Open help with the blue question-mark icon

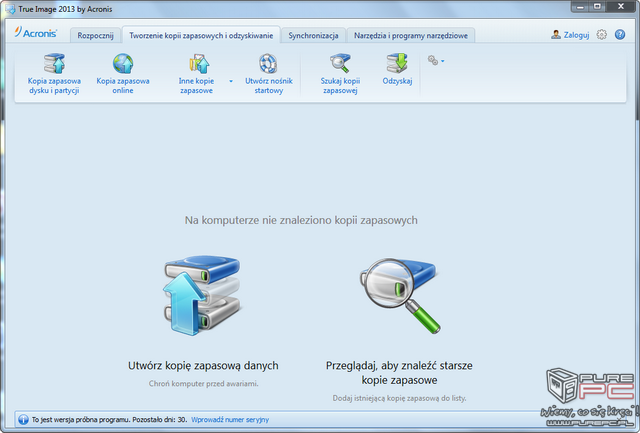(x=620, y=35)
